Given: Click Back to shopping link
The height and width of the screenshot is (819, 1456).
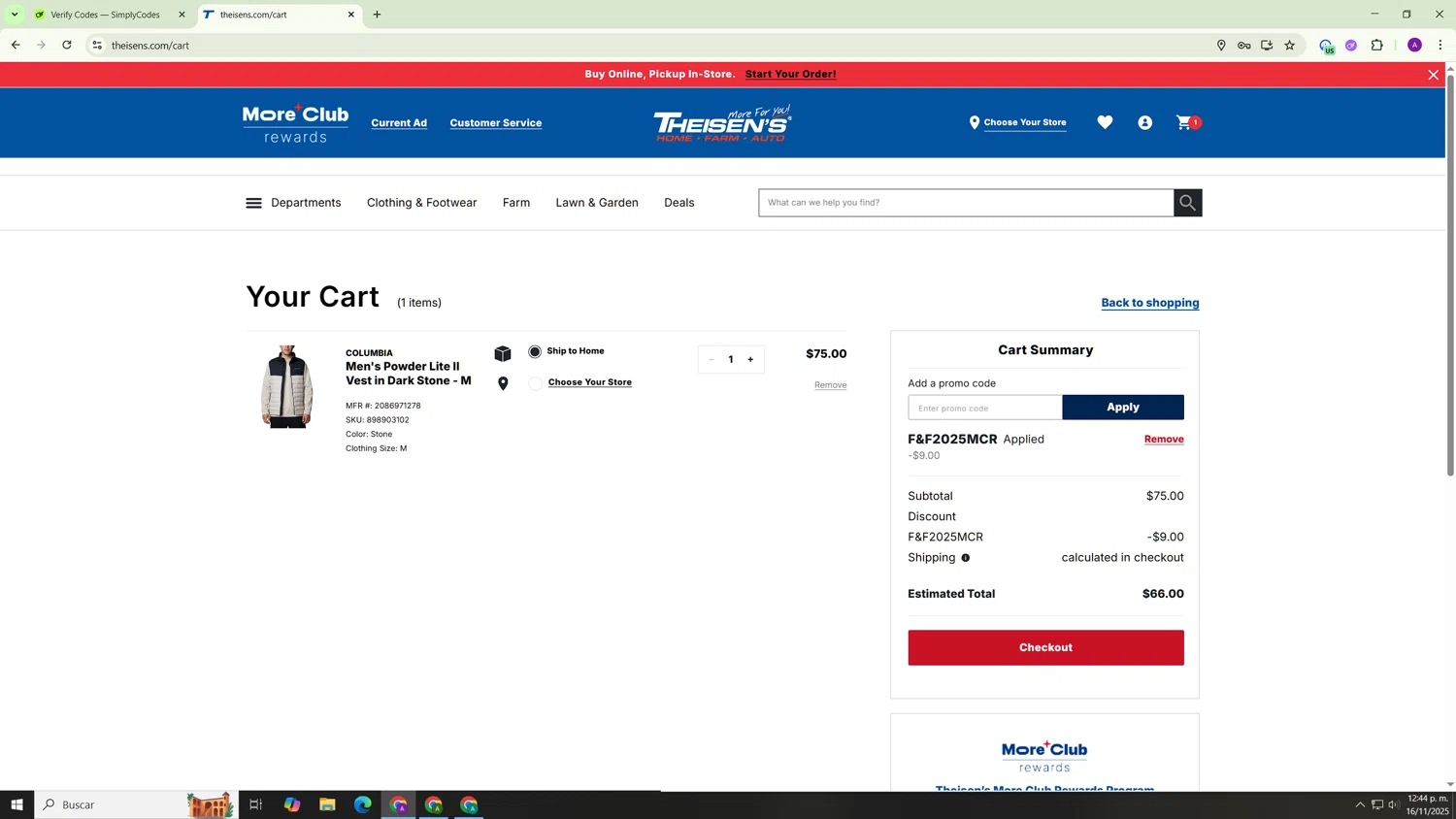Looking at the screenshot, I should (1150, 303).
